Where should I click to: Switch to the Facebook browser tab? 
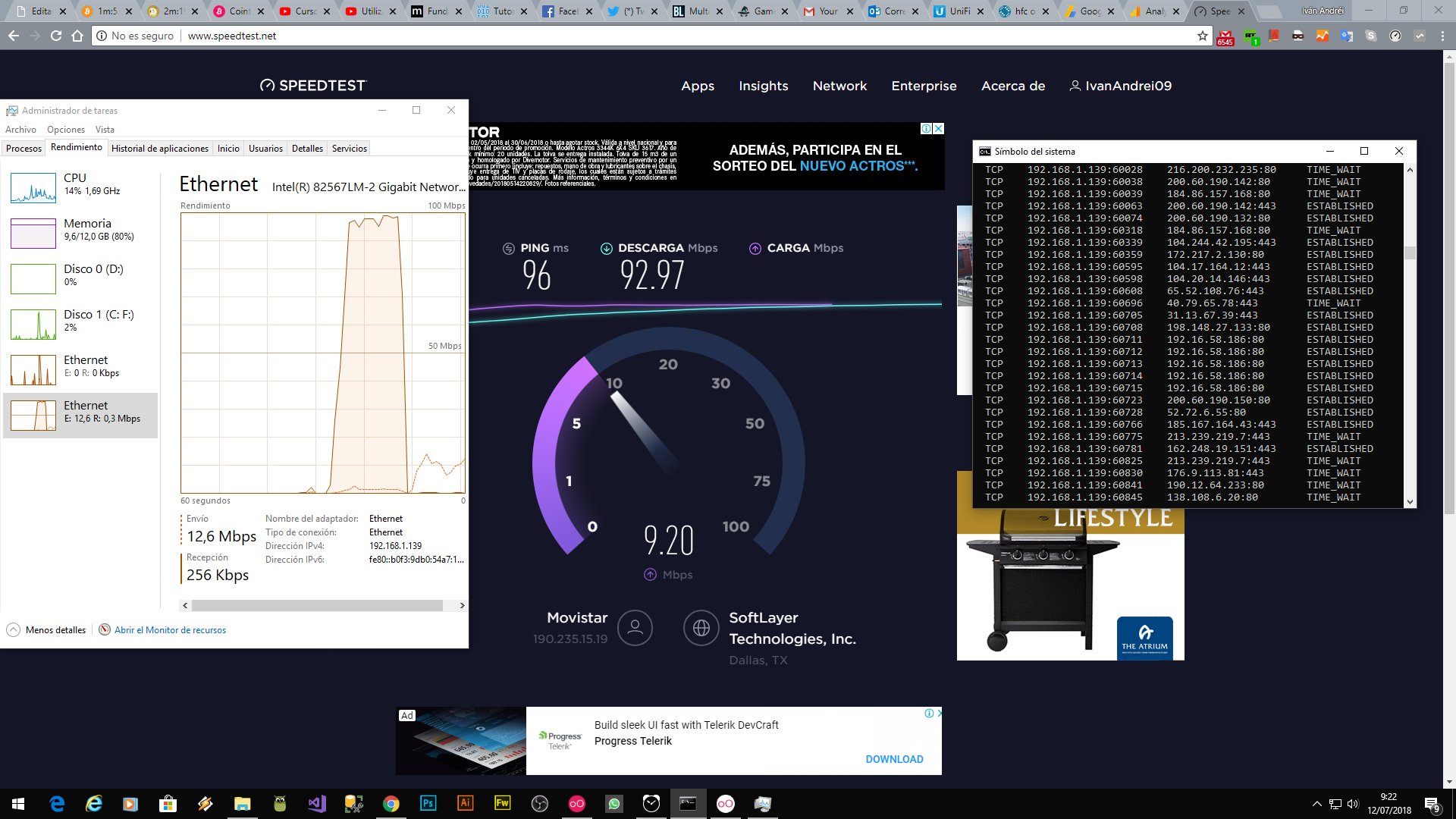pyautogui.click(x=566, y=11)
